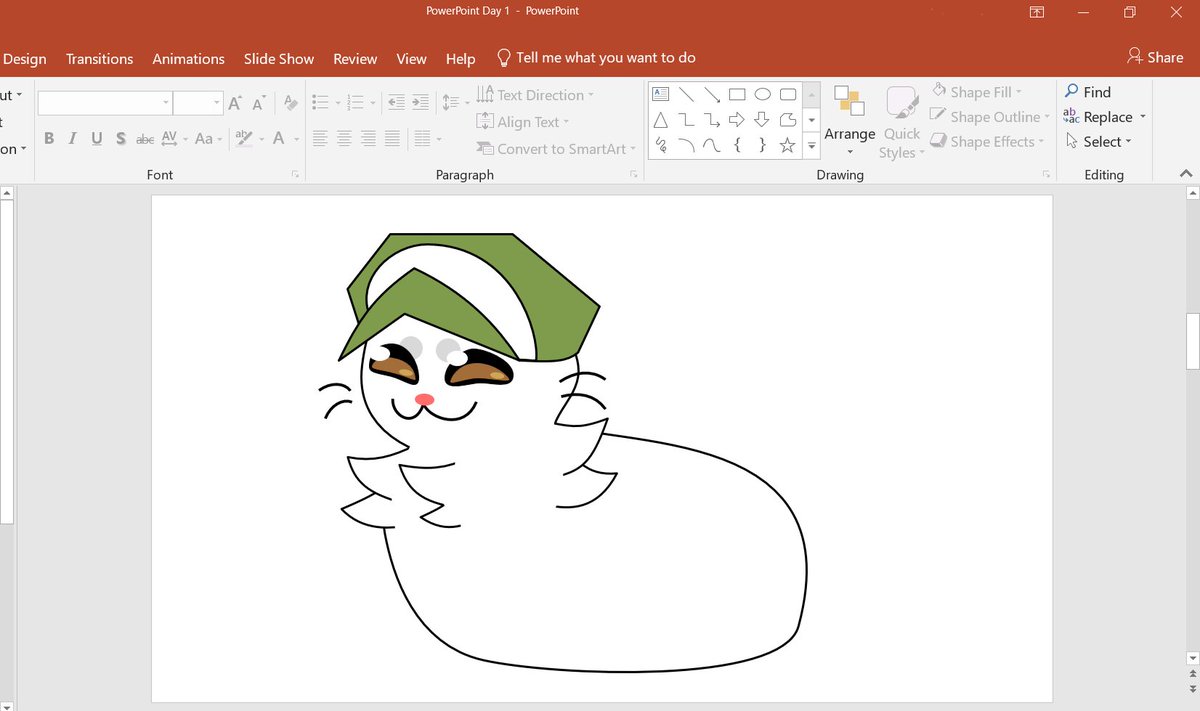Justify the text alignment

click(x=393, y=139)
